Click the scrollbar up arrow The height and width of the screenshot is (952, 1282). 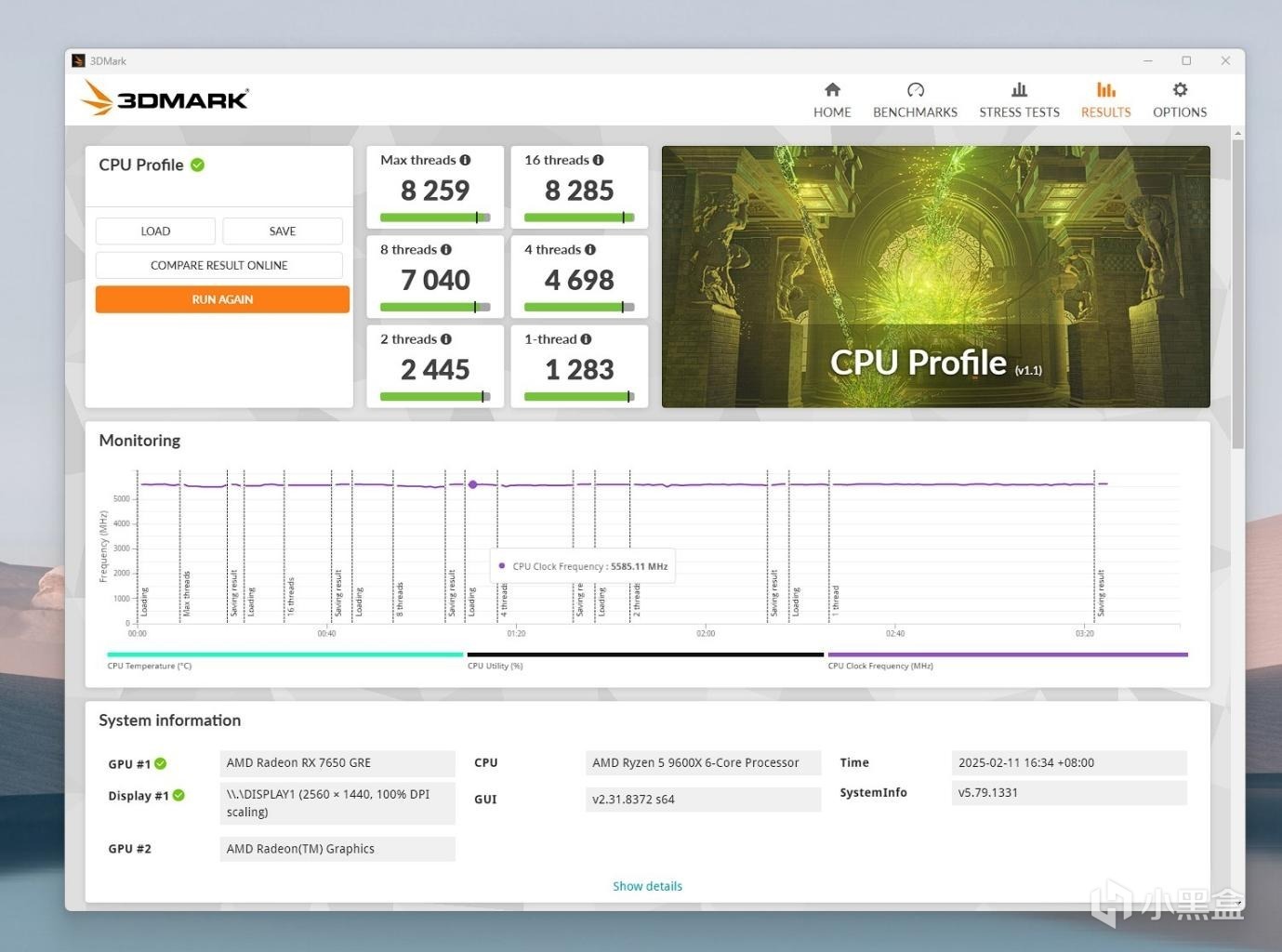(x=1237, y=134)
